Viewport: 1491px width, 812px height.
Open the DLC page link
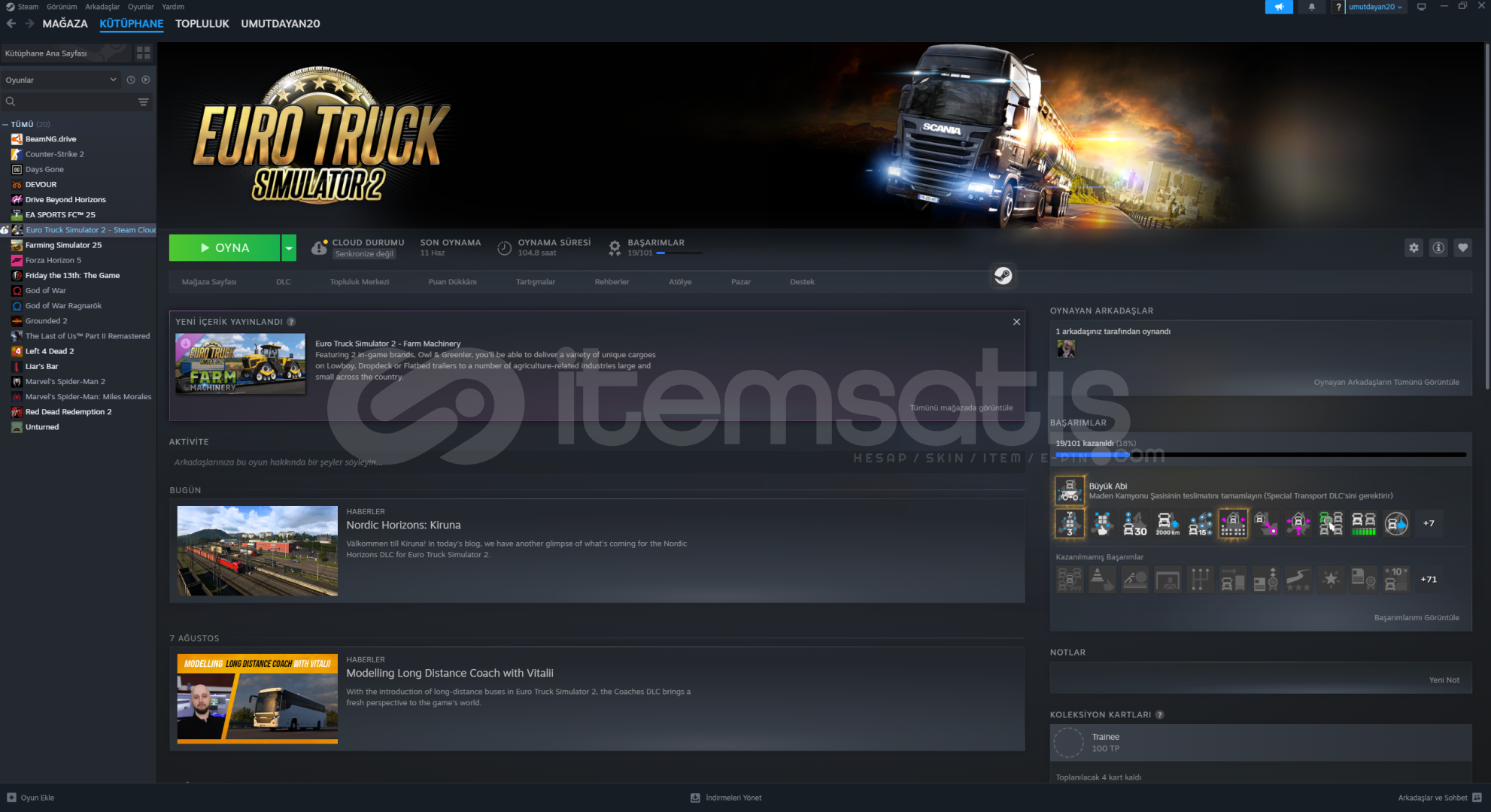(283, 282)
